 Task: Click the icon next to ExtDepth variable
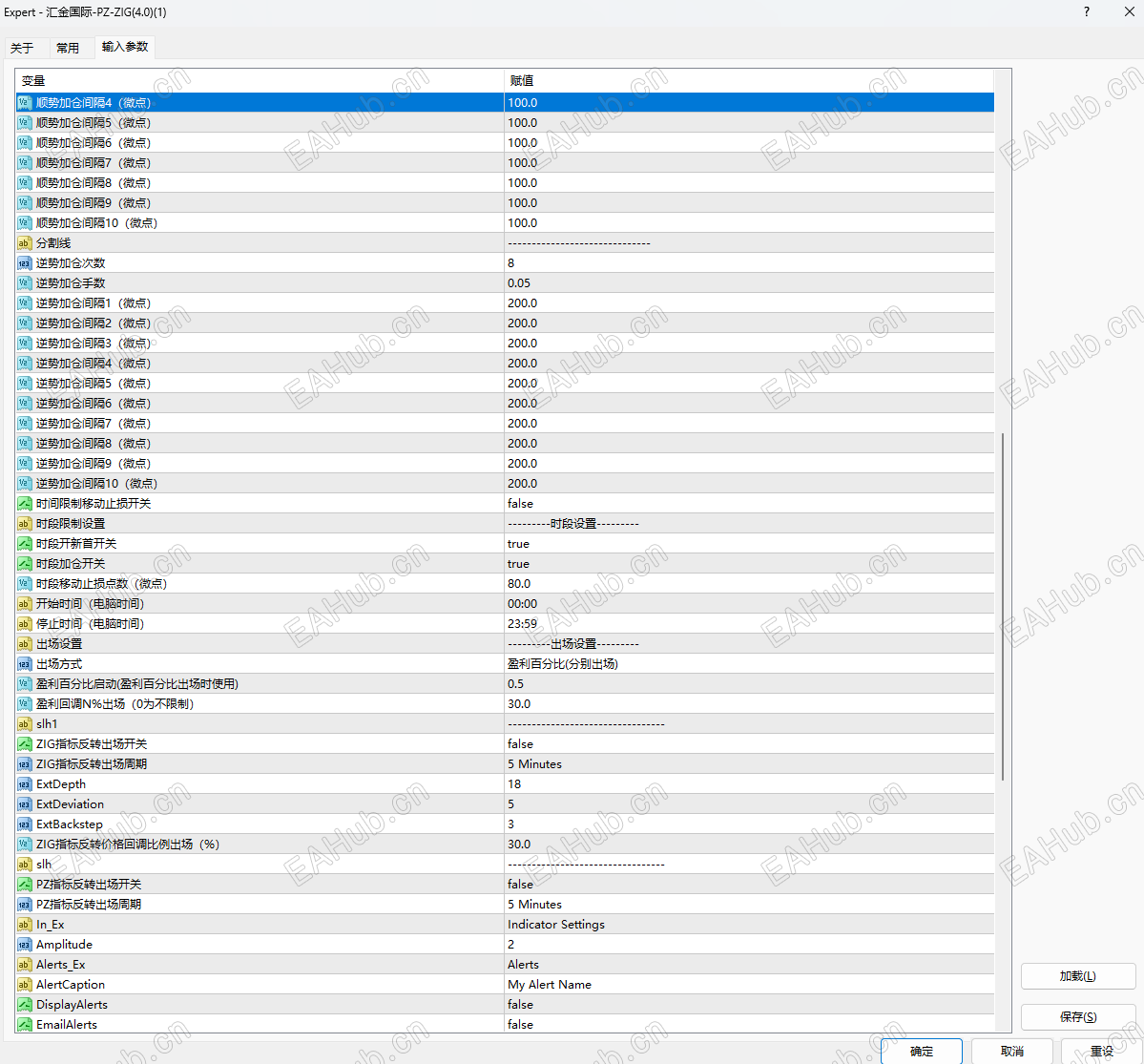tap(24, 783)
